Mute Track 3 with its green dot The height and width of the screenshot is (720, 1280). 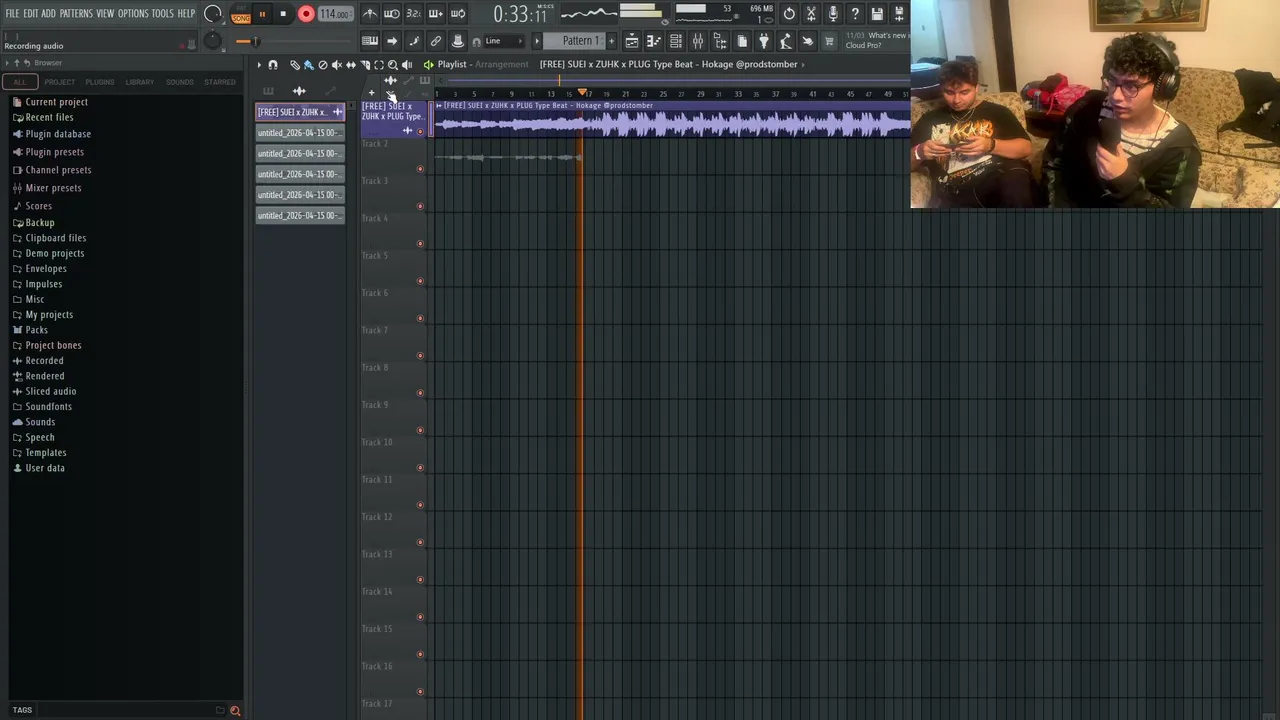420,206
